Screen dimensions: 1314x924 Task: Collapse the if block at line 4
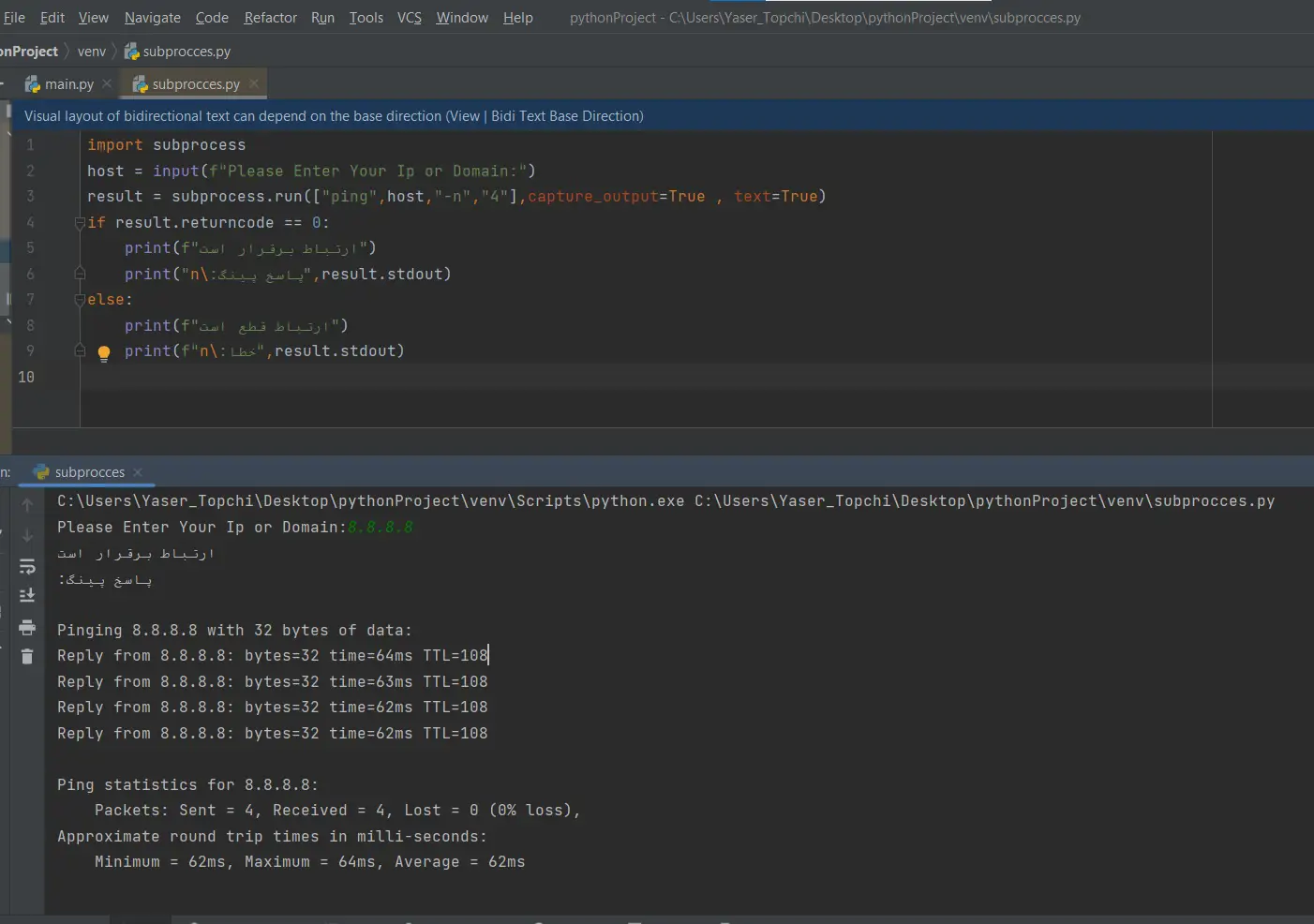click(x=80, y=223)
